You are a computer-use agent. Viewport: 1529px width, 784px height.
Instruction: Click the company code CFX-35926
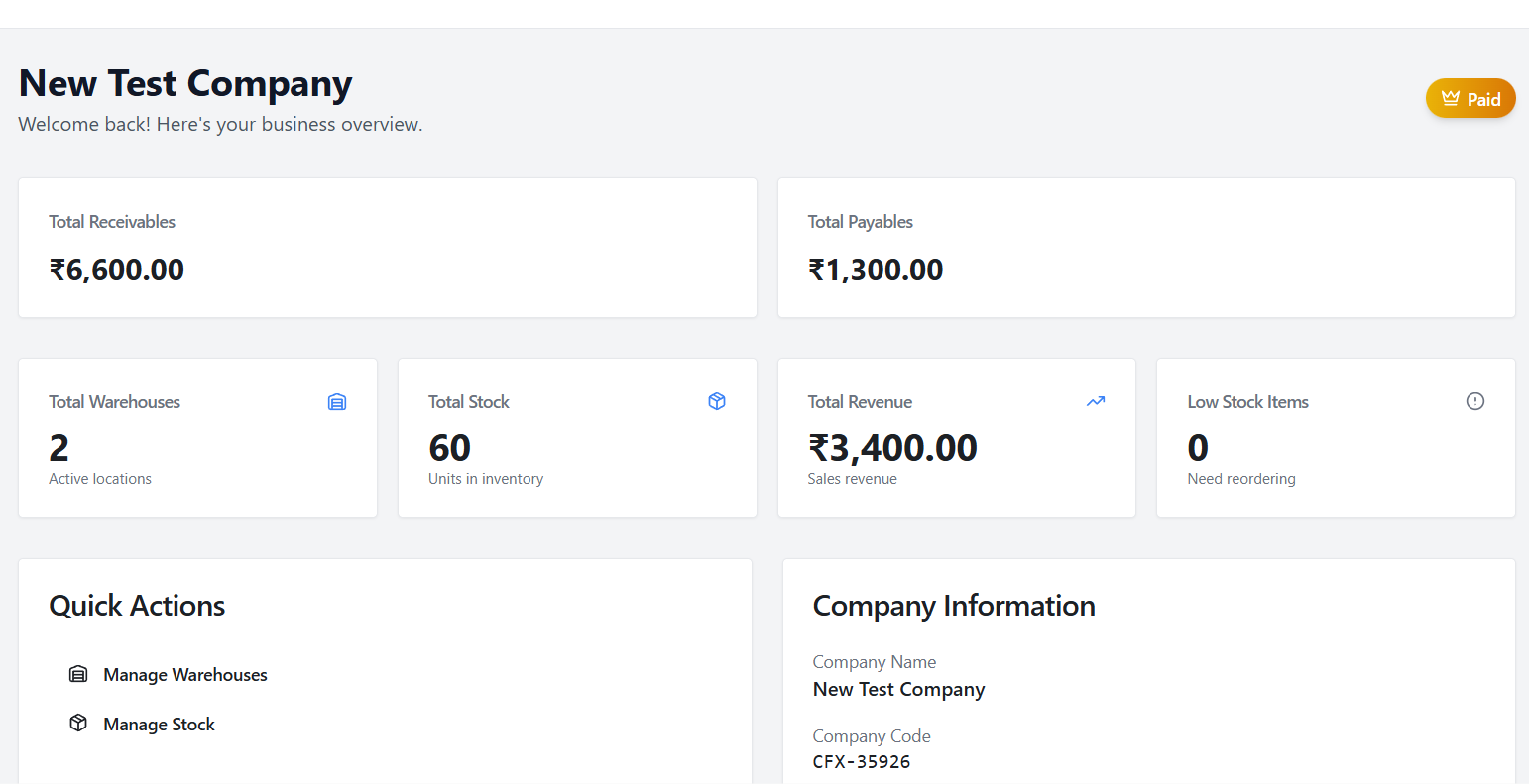(x=862, y=761)
